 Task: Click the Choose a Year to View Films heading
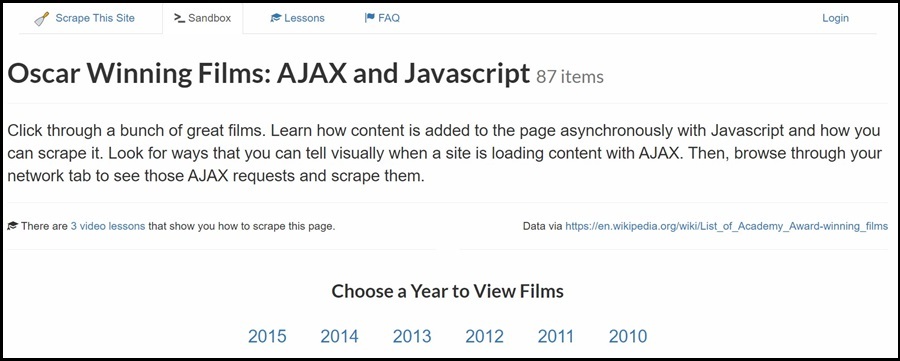(x=448, y=292)
